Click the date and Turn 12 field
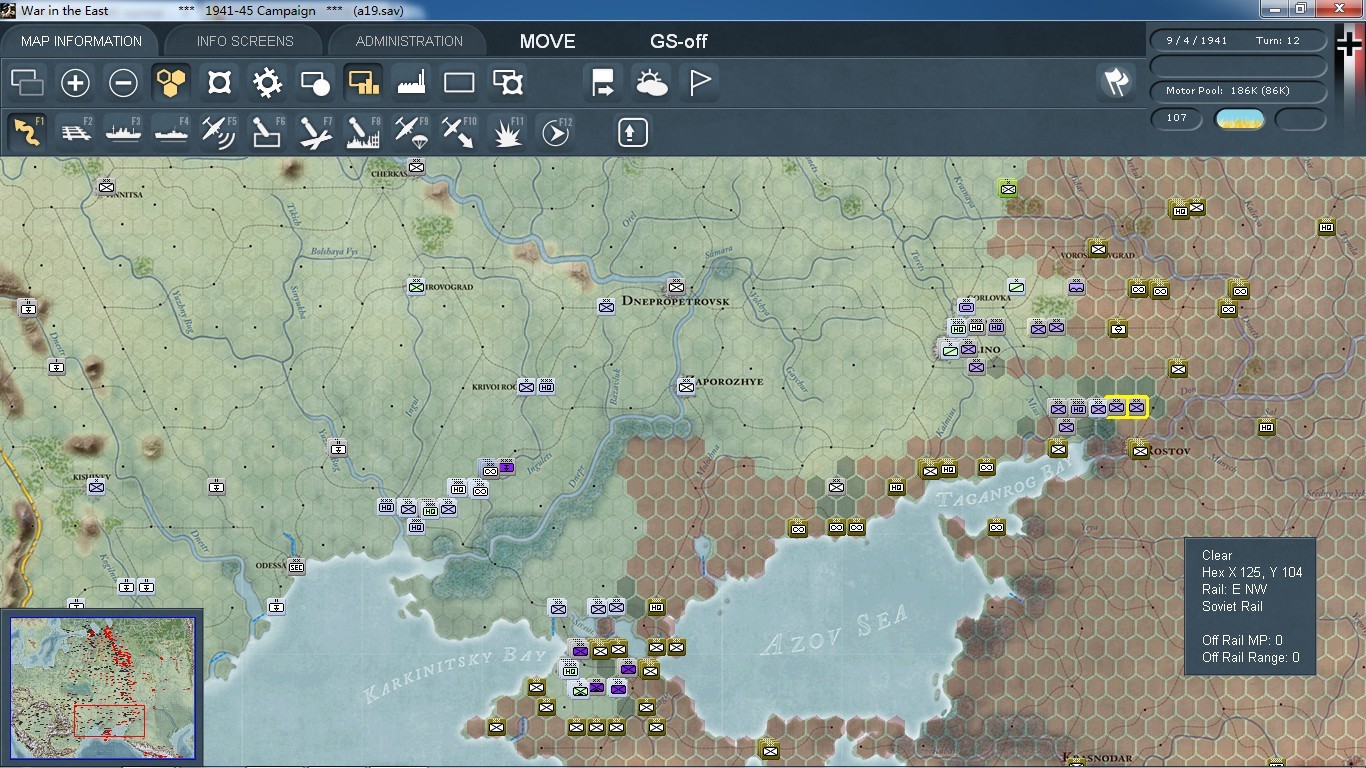 (1238, 41)
